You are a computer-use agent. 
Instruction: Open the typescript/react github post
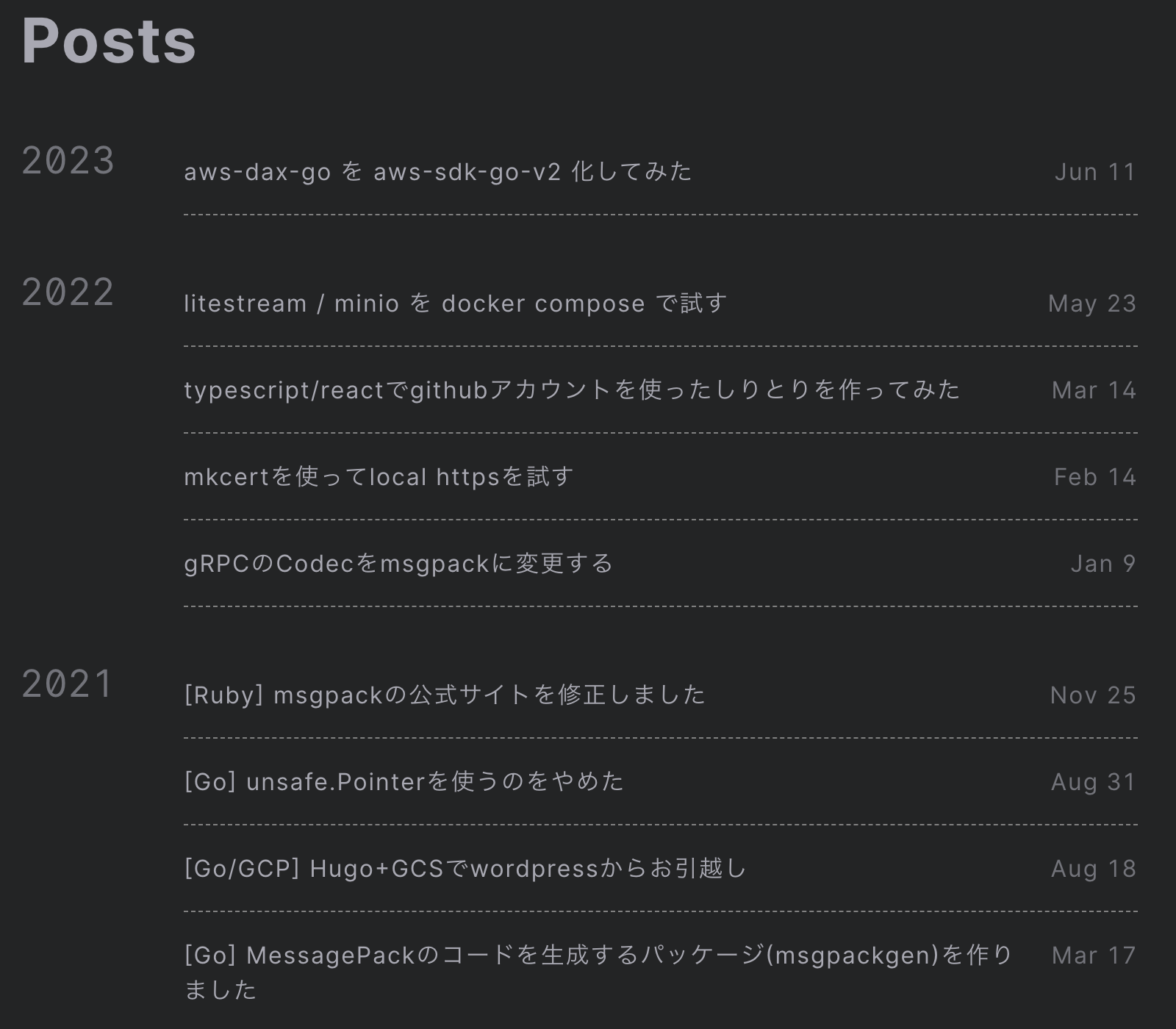click(x=572, y=390)
